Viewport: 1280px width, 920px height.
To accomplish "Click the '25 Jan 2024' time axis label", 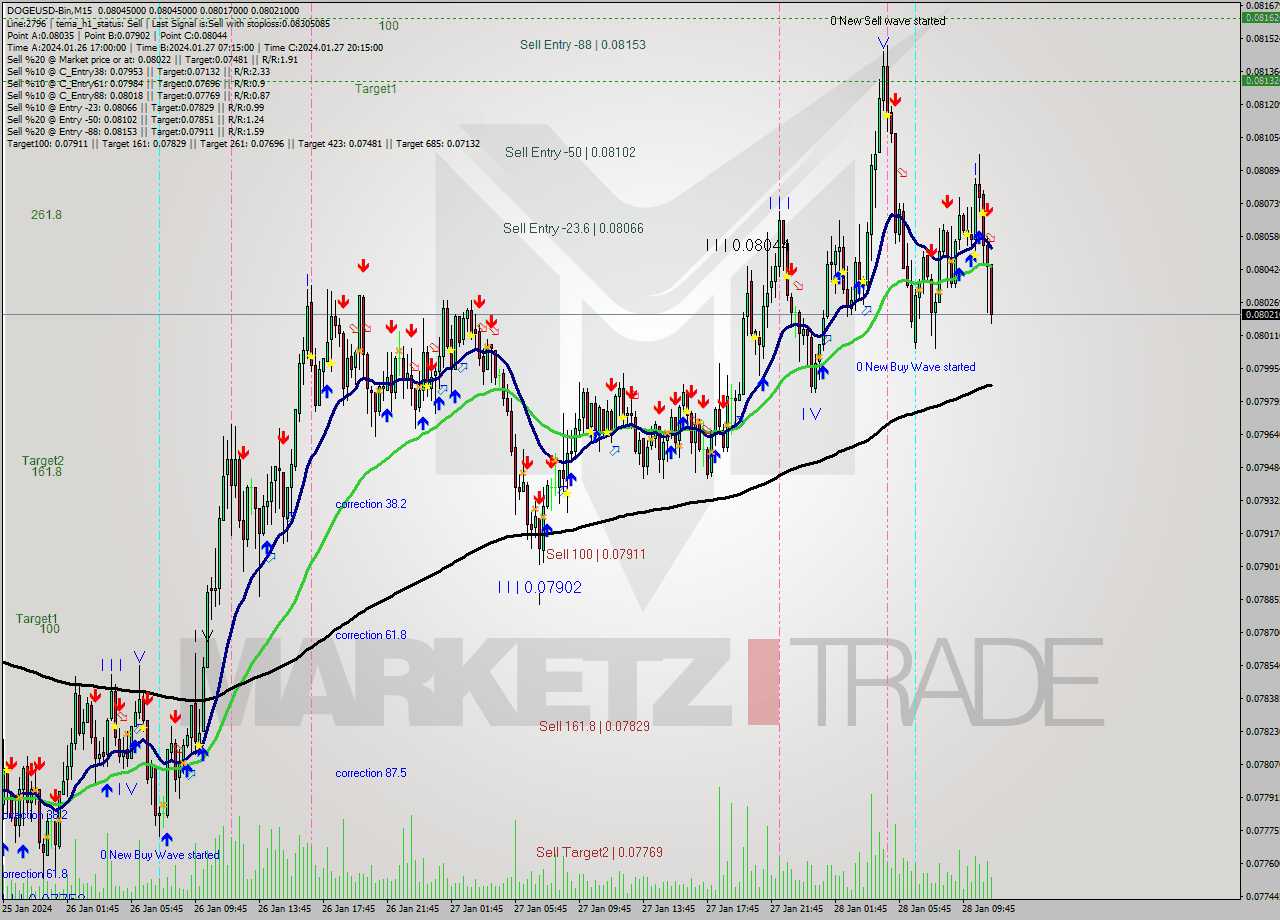I will pos(25,909).
